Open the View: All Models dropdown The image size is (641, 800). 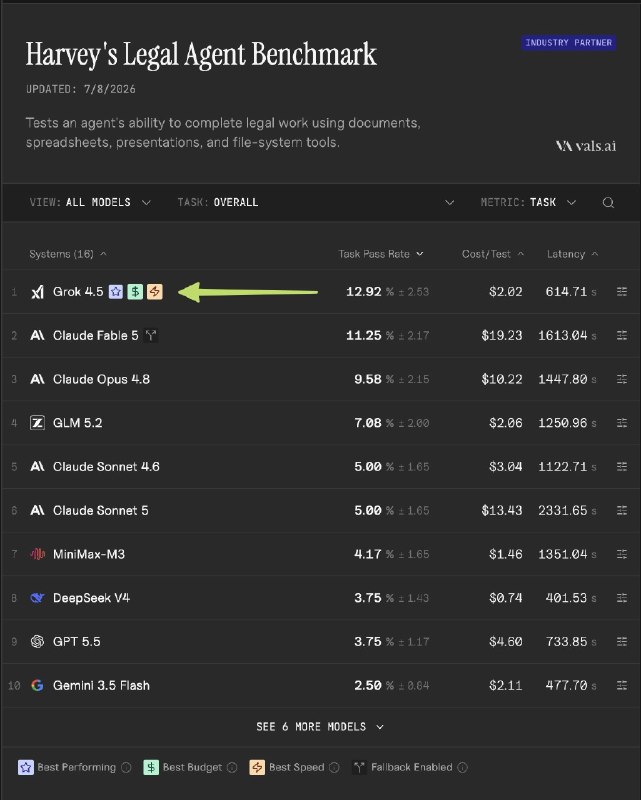[x=90, y=203]
